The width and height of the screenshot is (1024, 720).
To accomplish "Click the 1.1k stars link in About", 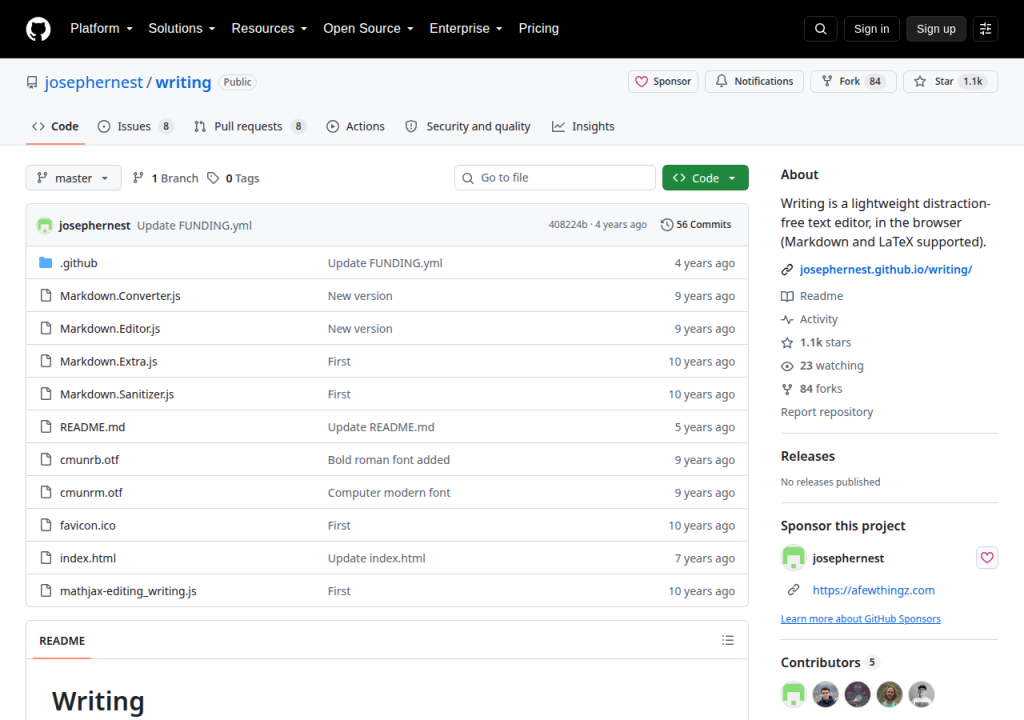I will click(816, 342).
